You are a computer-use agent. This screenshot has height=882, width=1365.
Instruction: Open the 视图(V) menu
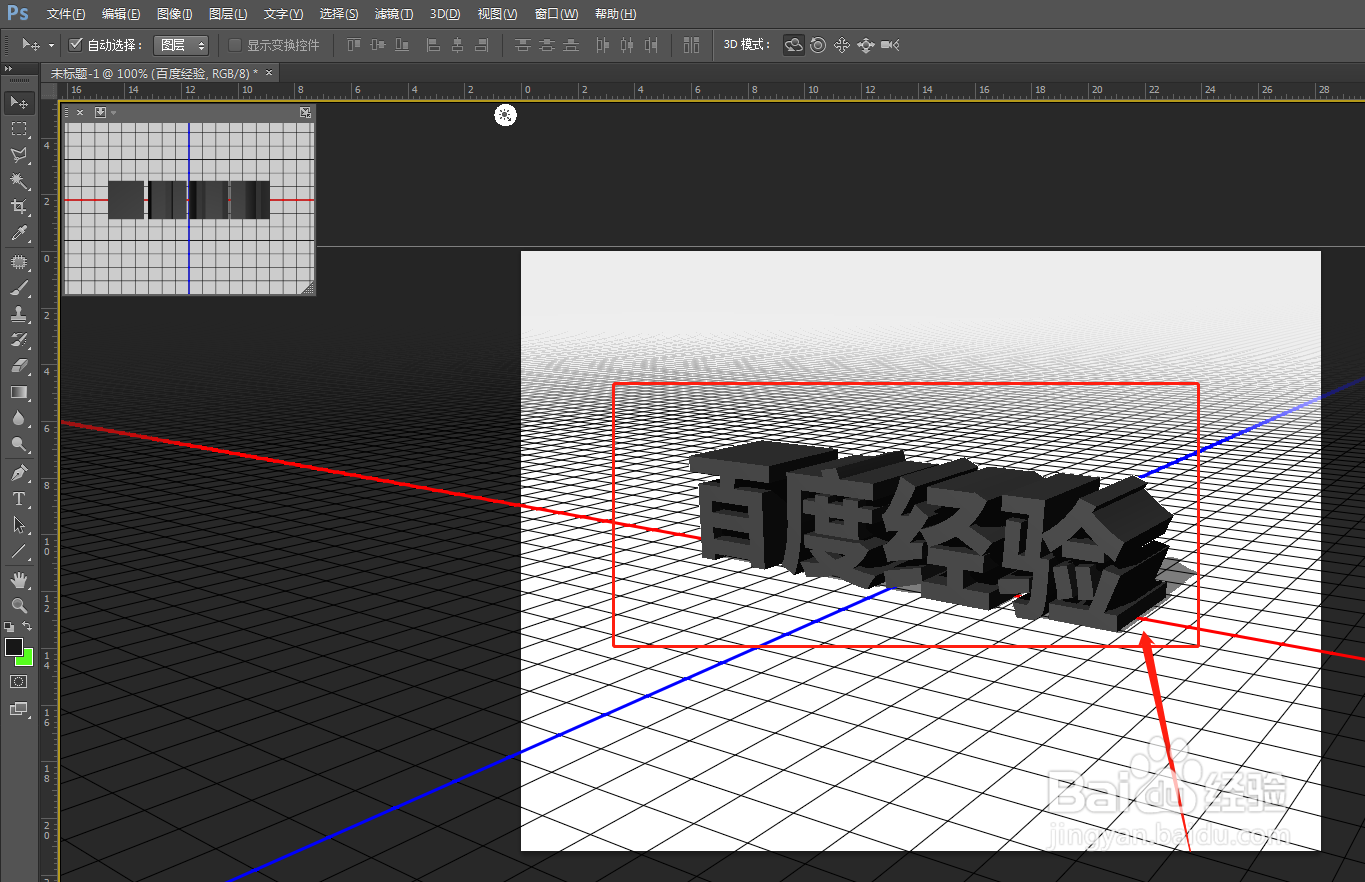497,14
